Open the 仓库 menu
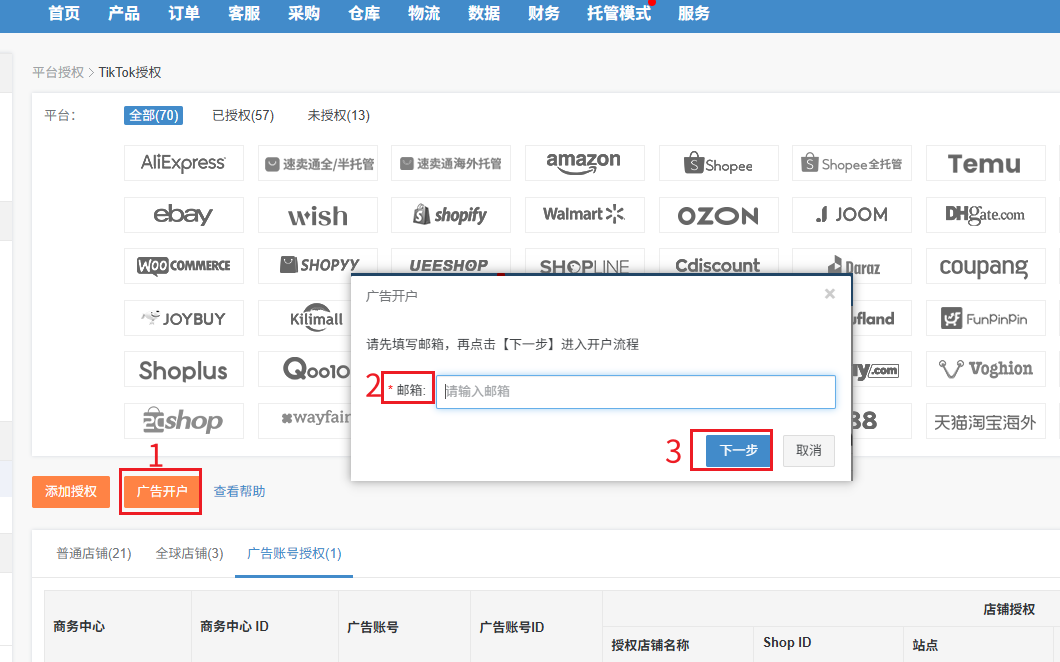 (x=364, y=14)
